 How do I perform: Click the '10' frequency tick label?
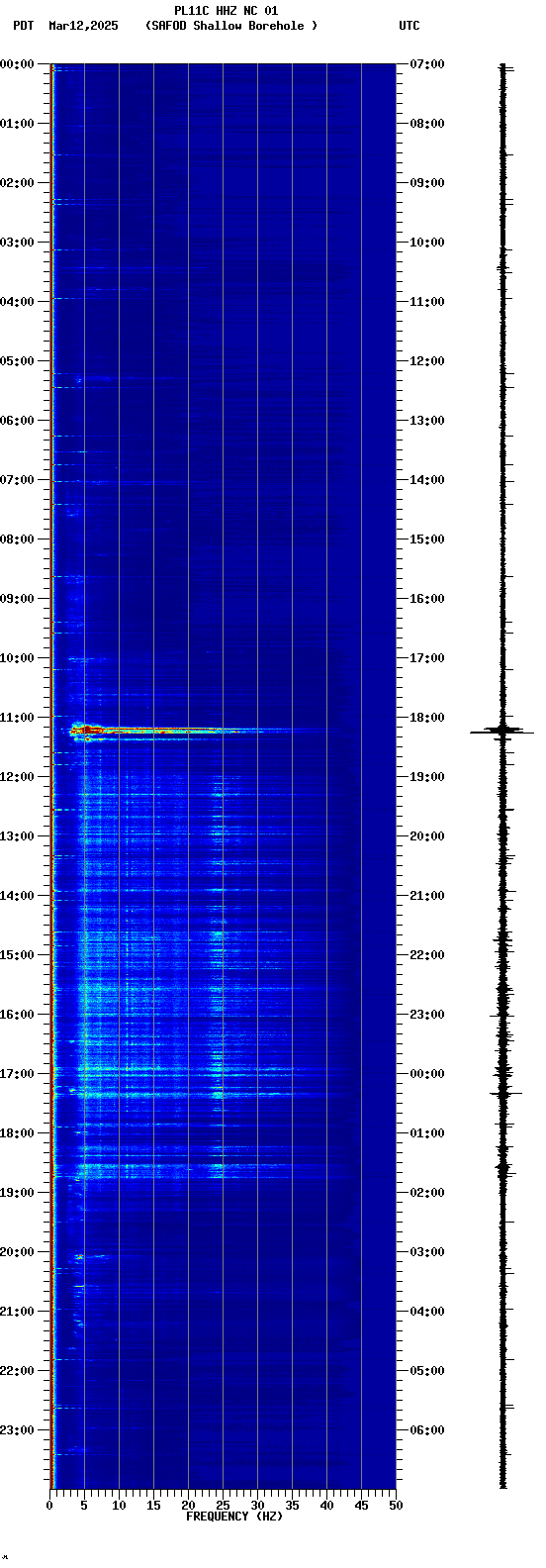tap(119, 1506)
